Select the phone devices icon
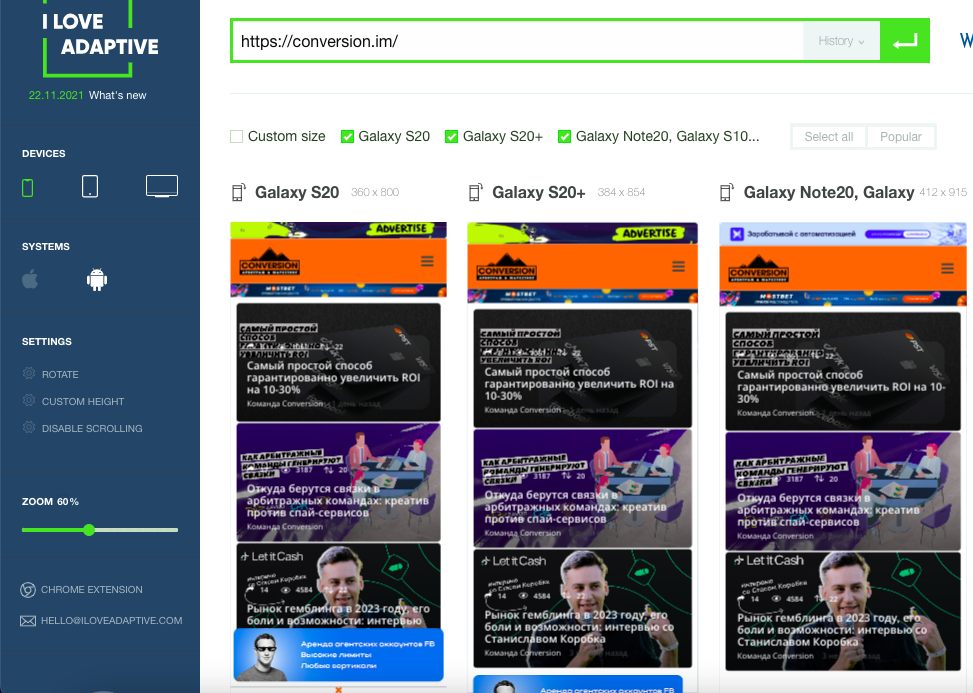This screenshot has width=973, height=693. (27, 187)
